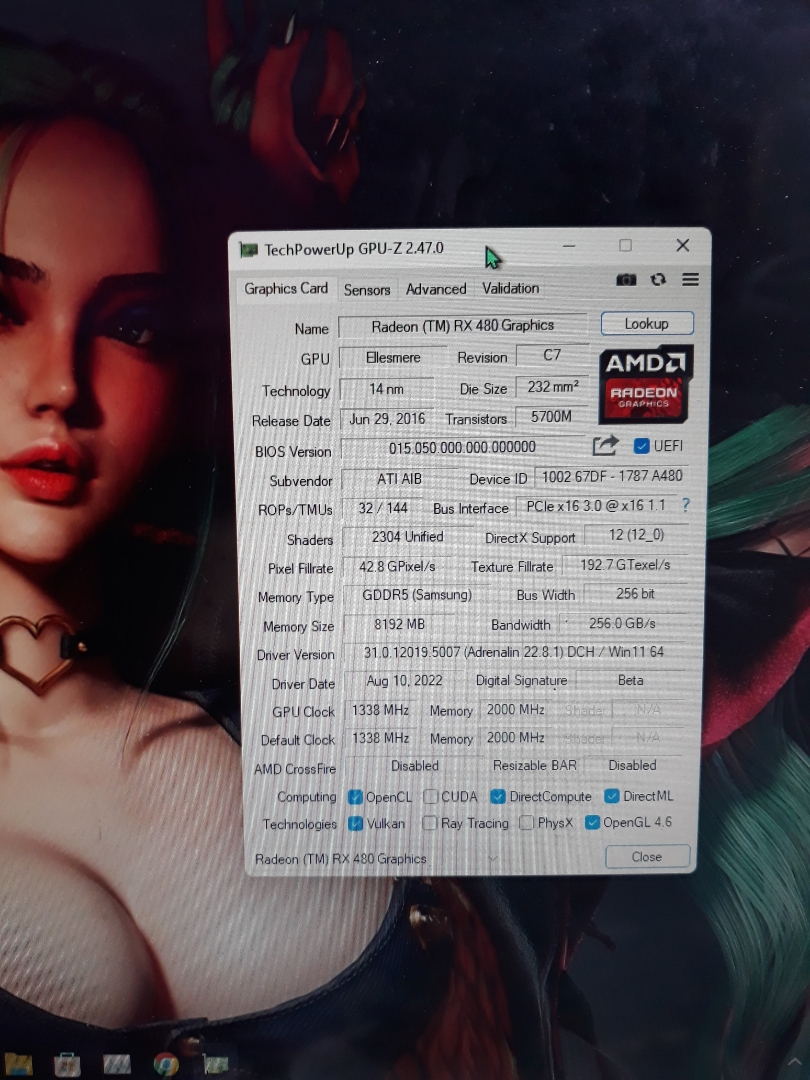Toggle the DirectCompute checkbox
This screenshot has width=810, height=1080.
point(497,796)
